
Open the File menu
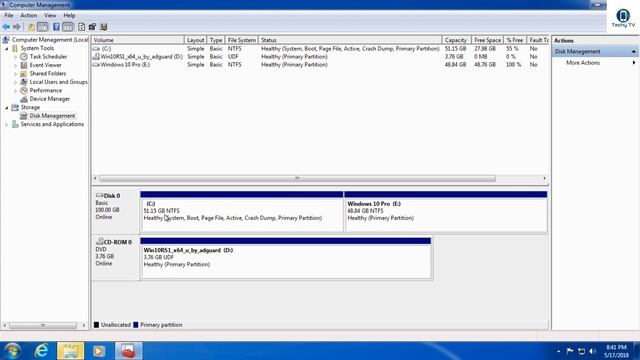click(9, 16)
